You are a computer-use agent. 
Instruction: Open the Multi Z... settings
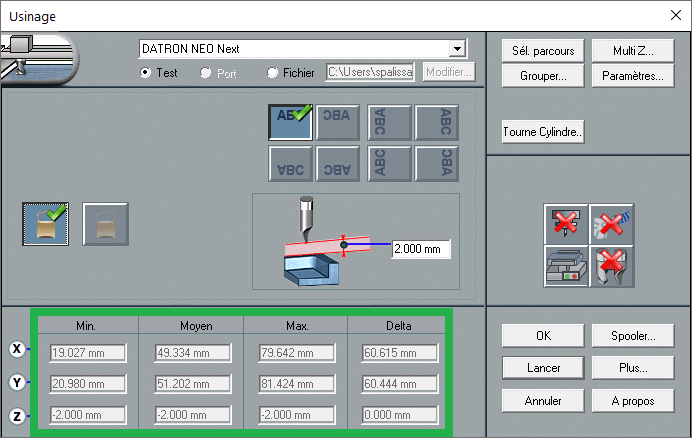(x=634, y=51)
